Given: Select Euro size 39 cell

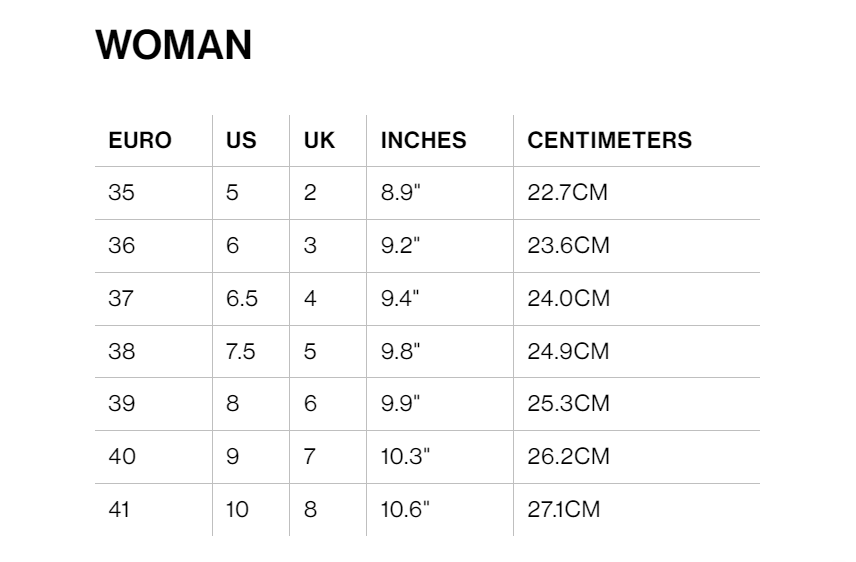Looking at the screenshot, I should [x=121, y=403].
